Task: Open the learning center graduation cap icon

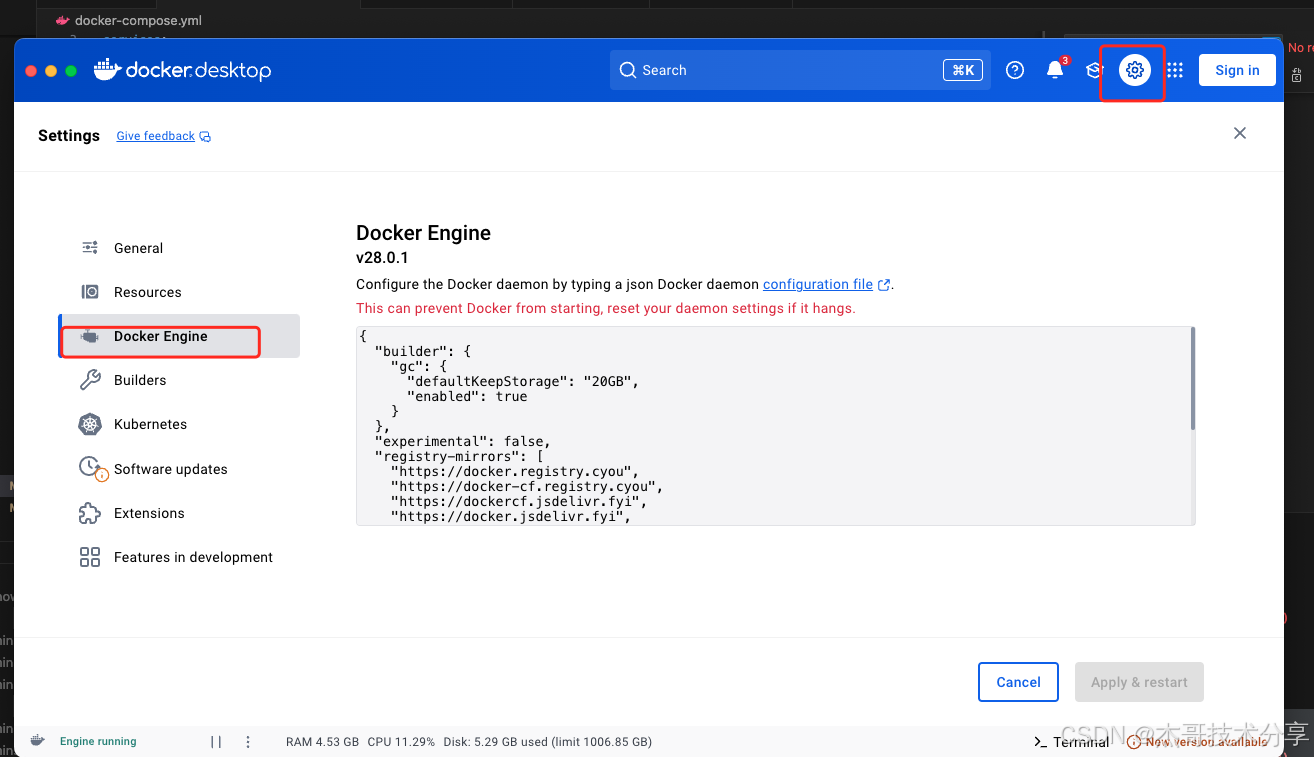Action: (x=1092, y=70)
